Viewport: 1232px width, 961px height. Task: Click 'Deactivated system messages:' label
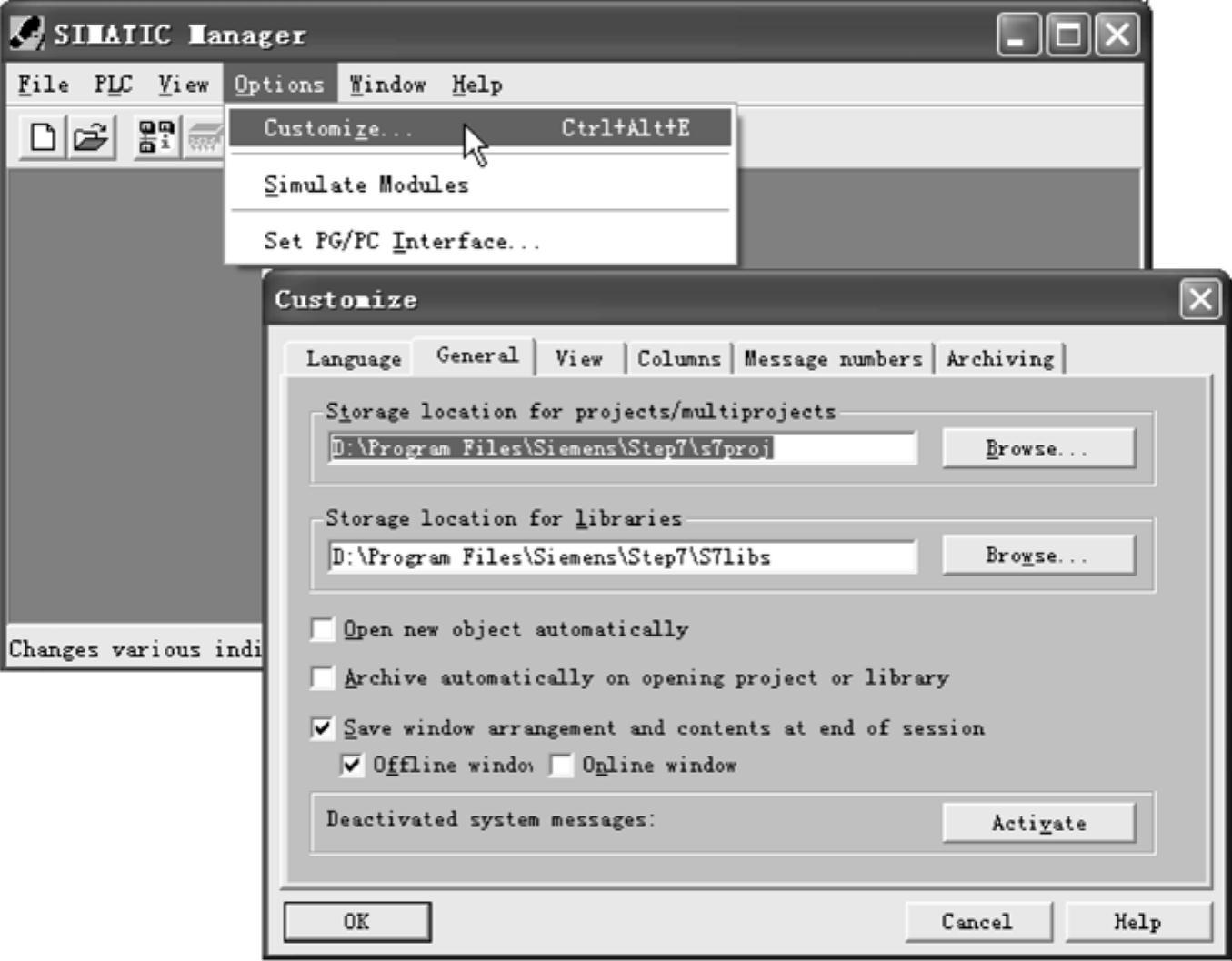click(491, 819)
